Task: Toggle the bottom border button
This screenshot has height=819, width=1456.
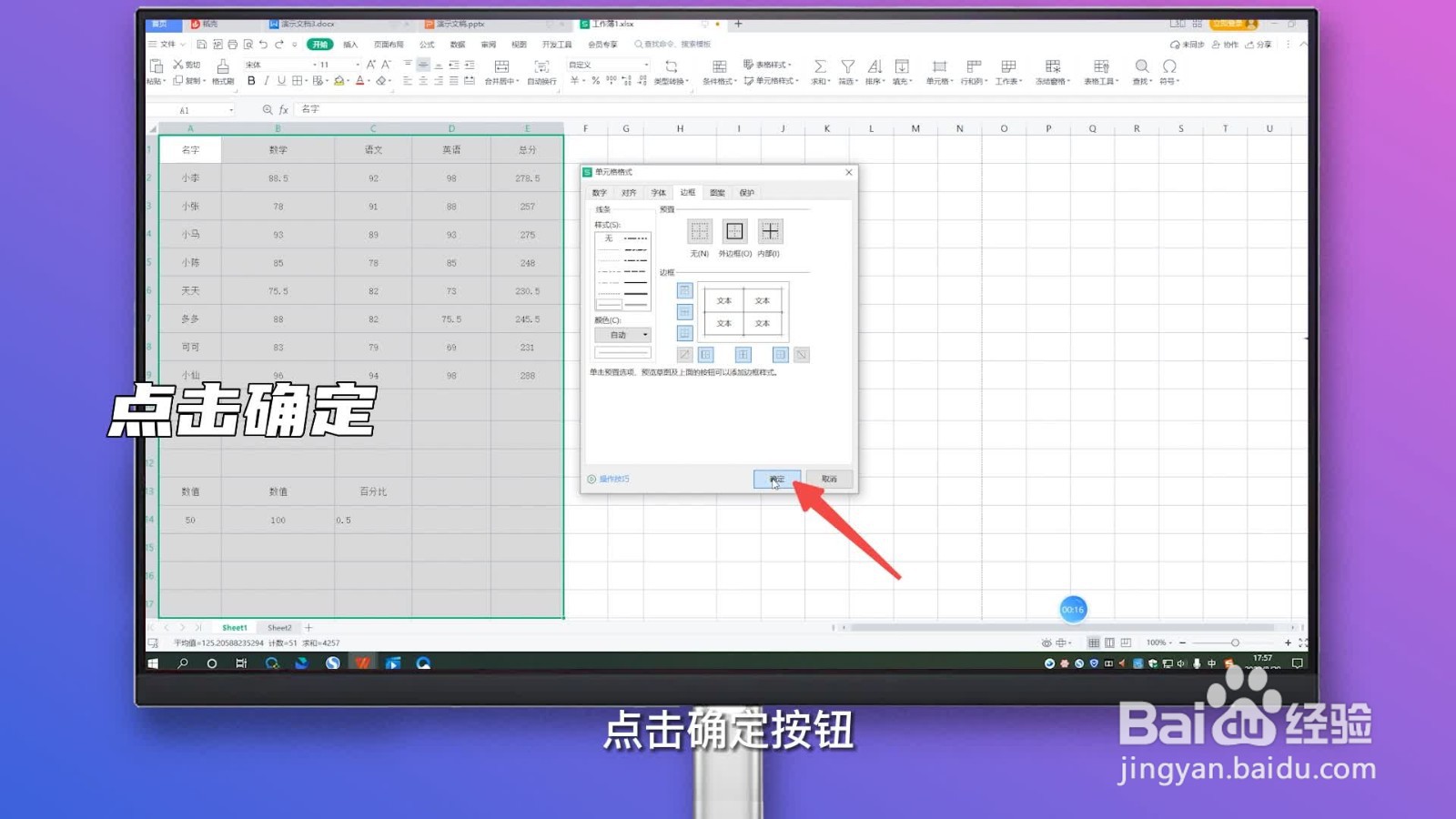Action: click(x=685, y=333)
